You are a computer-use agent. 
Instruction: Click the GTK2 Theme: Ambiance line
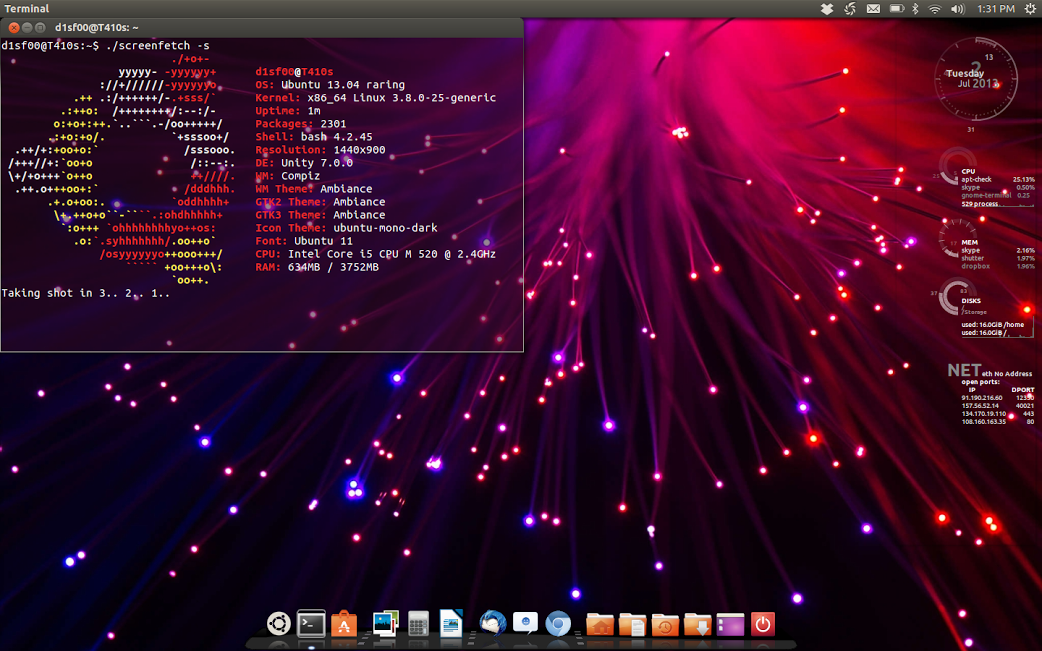tap(320, 202)
